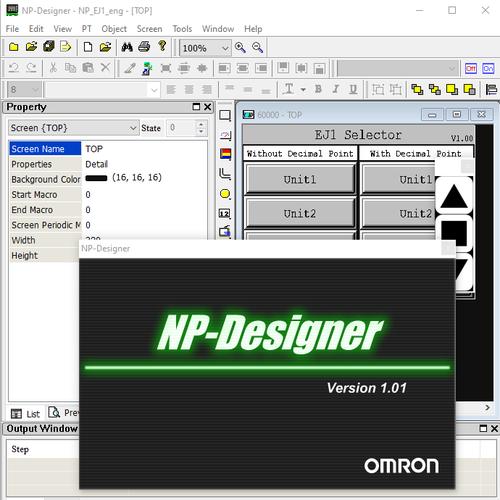Click the Cut scissors icon
Image resolution: width=500 pixels, height=500 pixels.
pyautogui.click(x=53, y=68)
